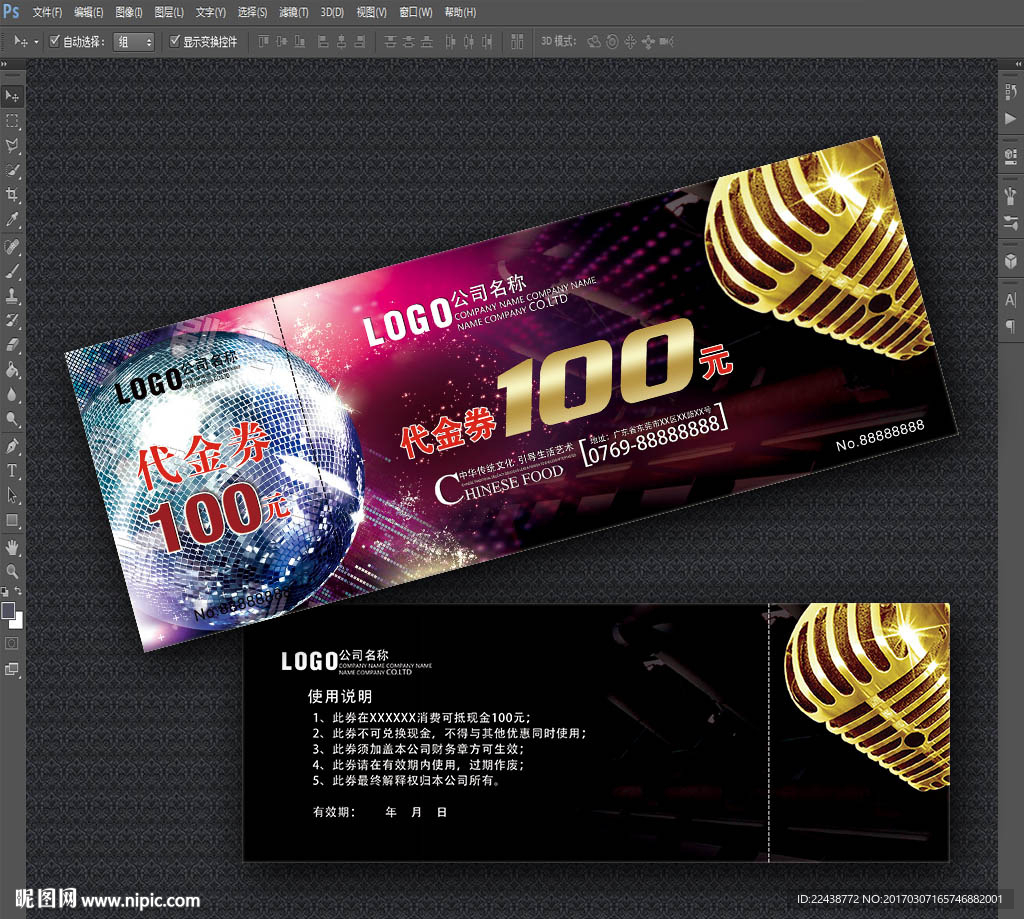Screen dimensions: 1024x919
Task: Collapse the right panel dock double-arrow
Action: tap(1019, 64)
